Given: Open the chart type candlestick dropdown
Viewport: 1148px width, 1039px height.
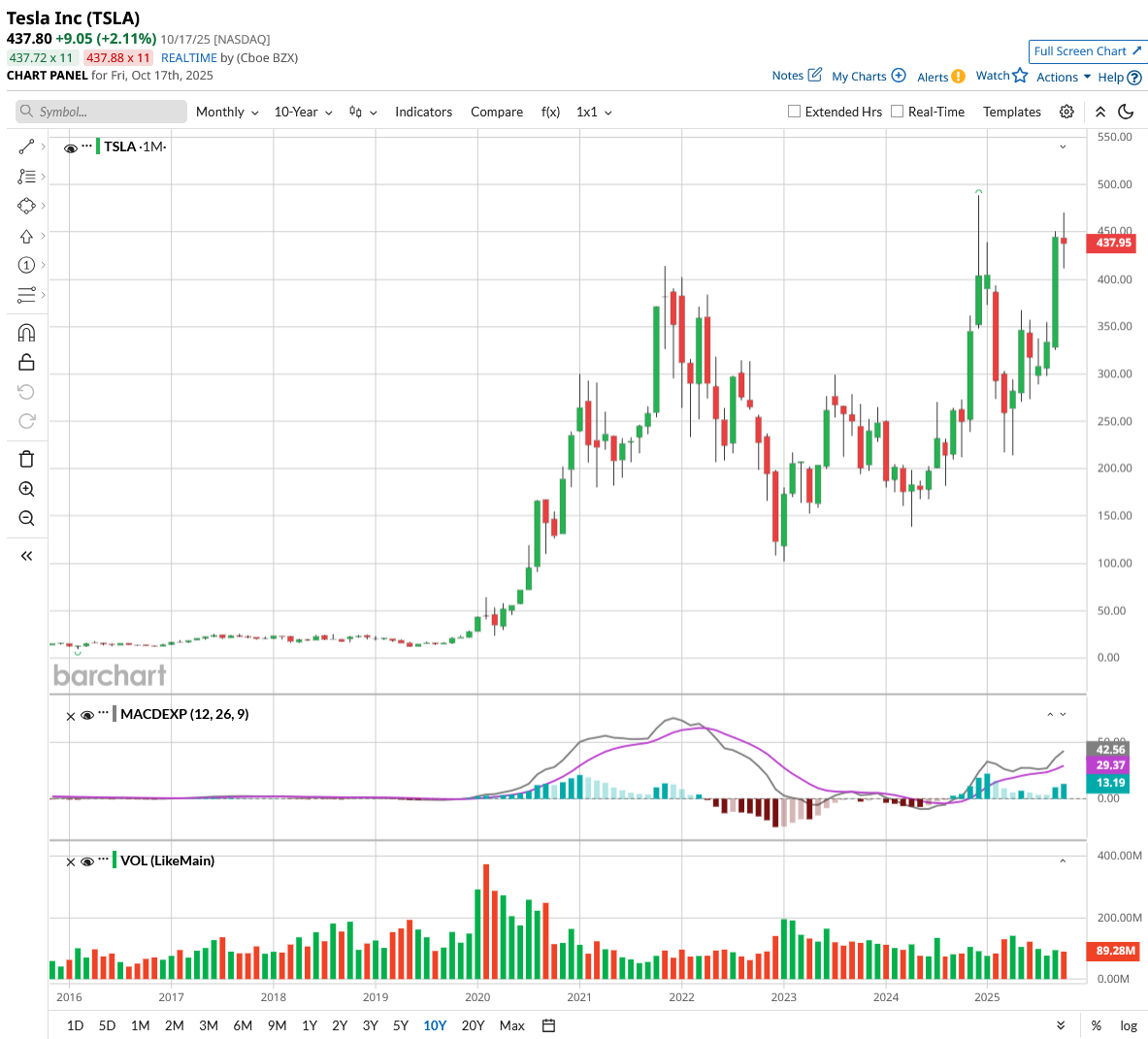Looking at the screenshot, I should pyautogui.click(x=363, y=112).
